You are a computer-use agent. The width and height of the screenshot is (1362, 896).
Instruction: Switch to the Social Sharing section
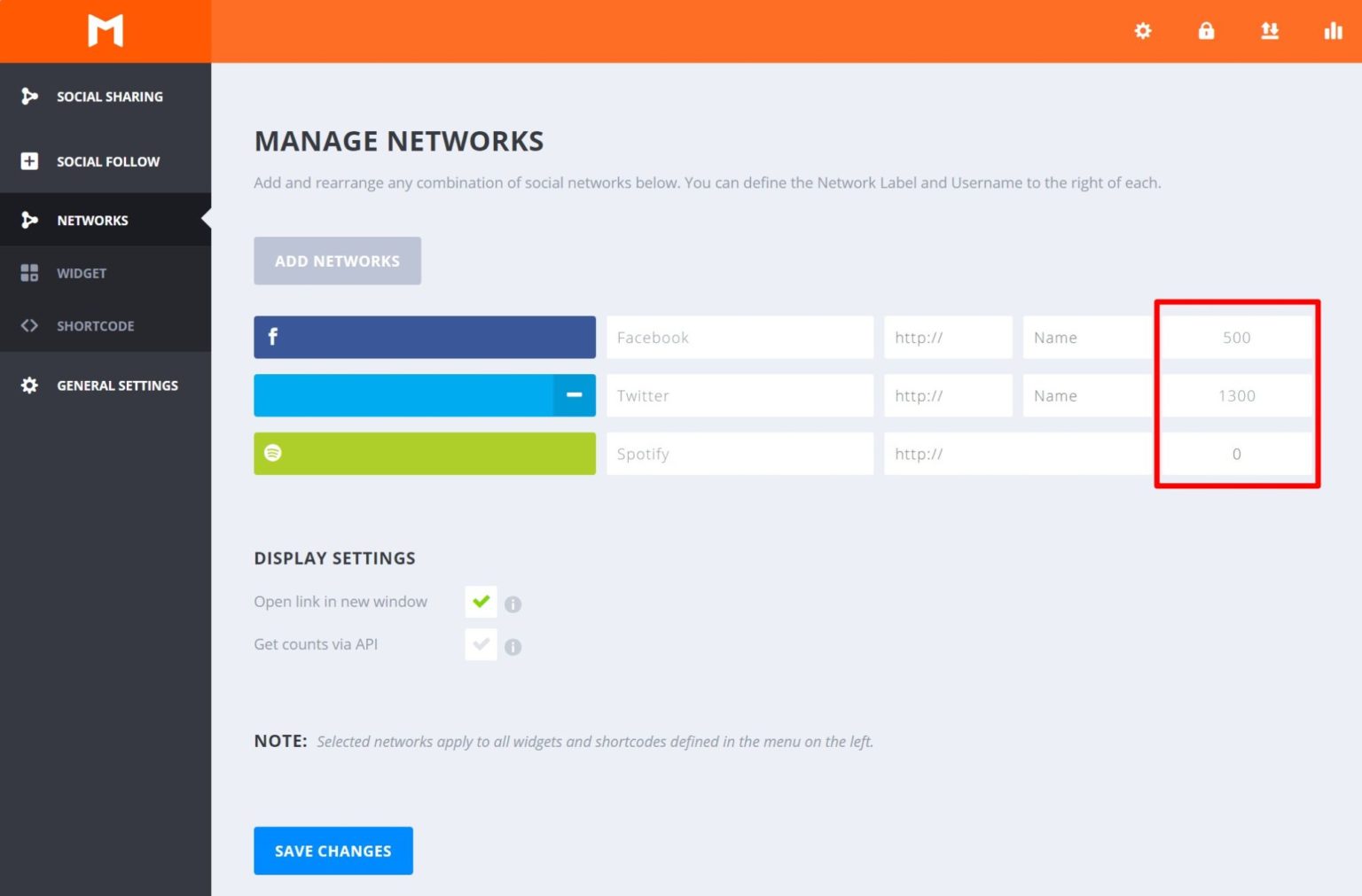pos(109,96)
